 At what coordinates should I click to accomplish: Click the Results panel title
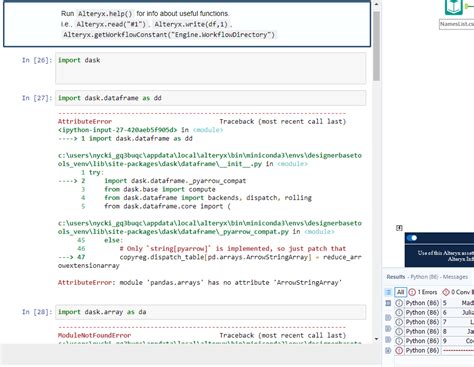pos(396,277)
